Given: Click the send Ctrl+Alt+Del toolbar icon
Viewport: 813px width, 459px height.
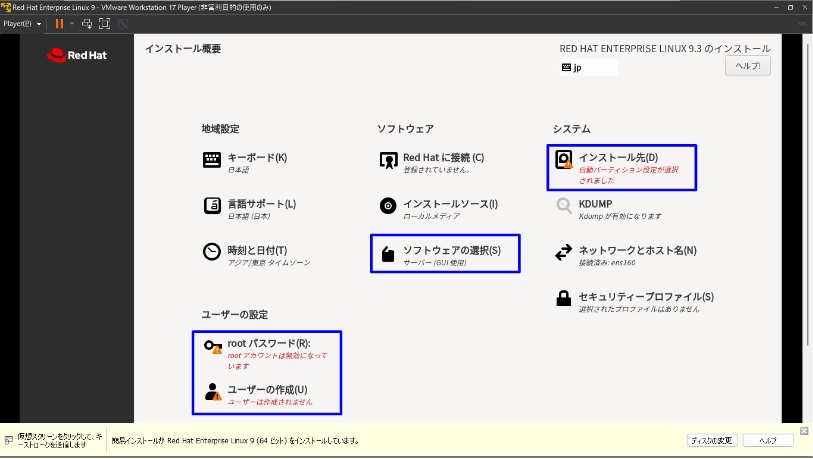Looking at the screenshot, I should tap(87, 24).
